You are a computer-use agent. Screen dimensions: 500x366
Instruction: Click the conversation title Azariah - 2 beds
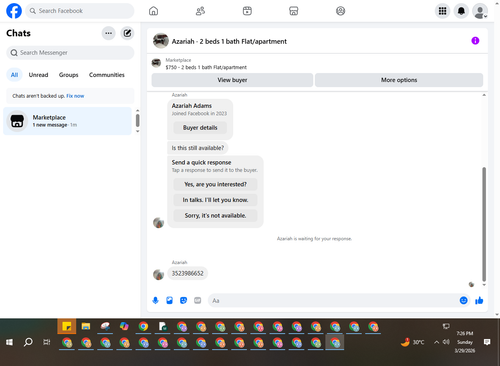pyautogui.click(x=229, y=41)
